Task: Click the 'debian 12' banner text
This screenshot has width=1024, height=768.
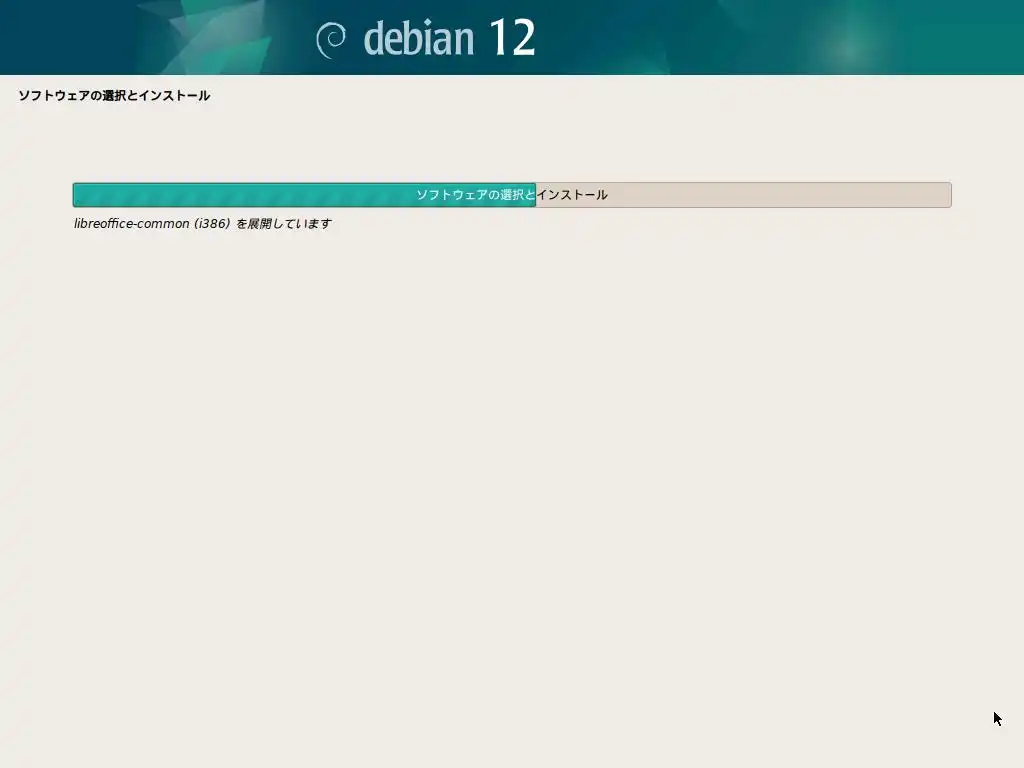Action: tap(449, 37)
